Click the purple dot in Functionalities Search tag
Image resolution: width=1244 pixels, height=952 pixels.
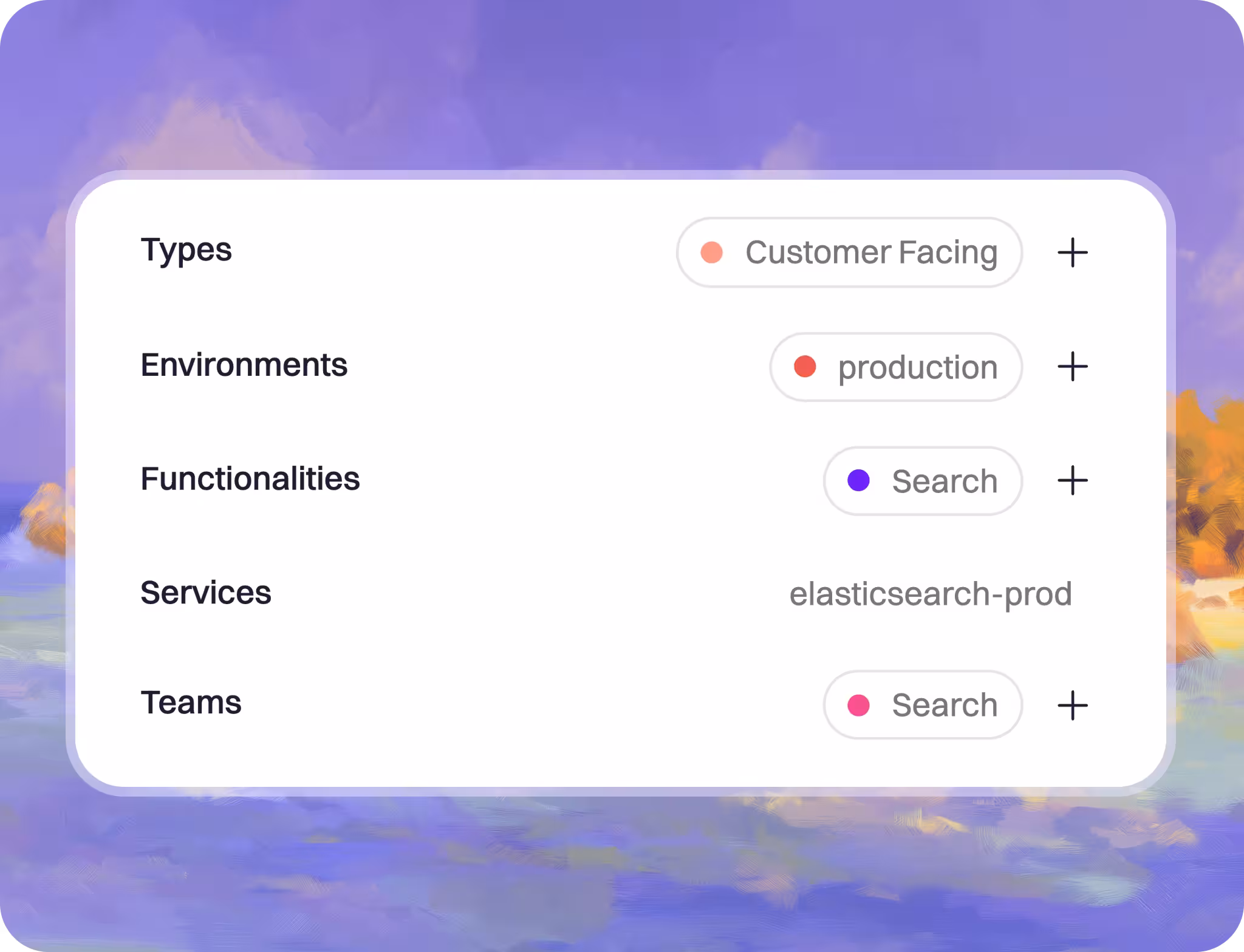[x=858, y=480]
